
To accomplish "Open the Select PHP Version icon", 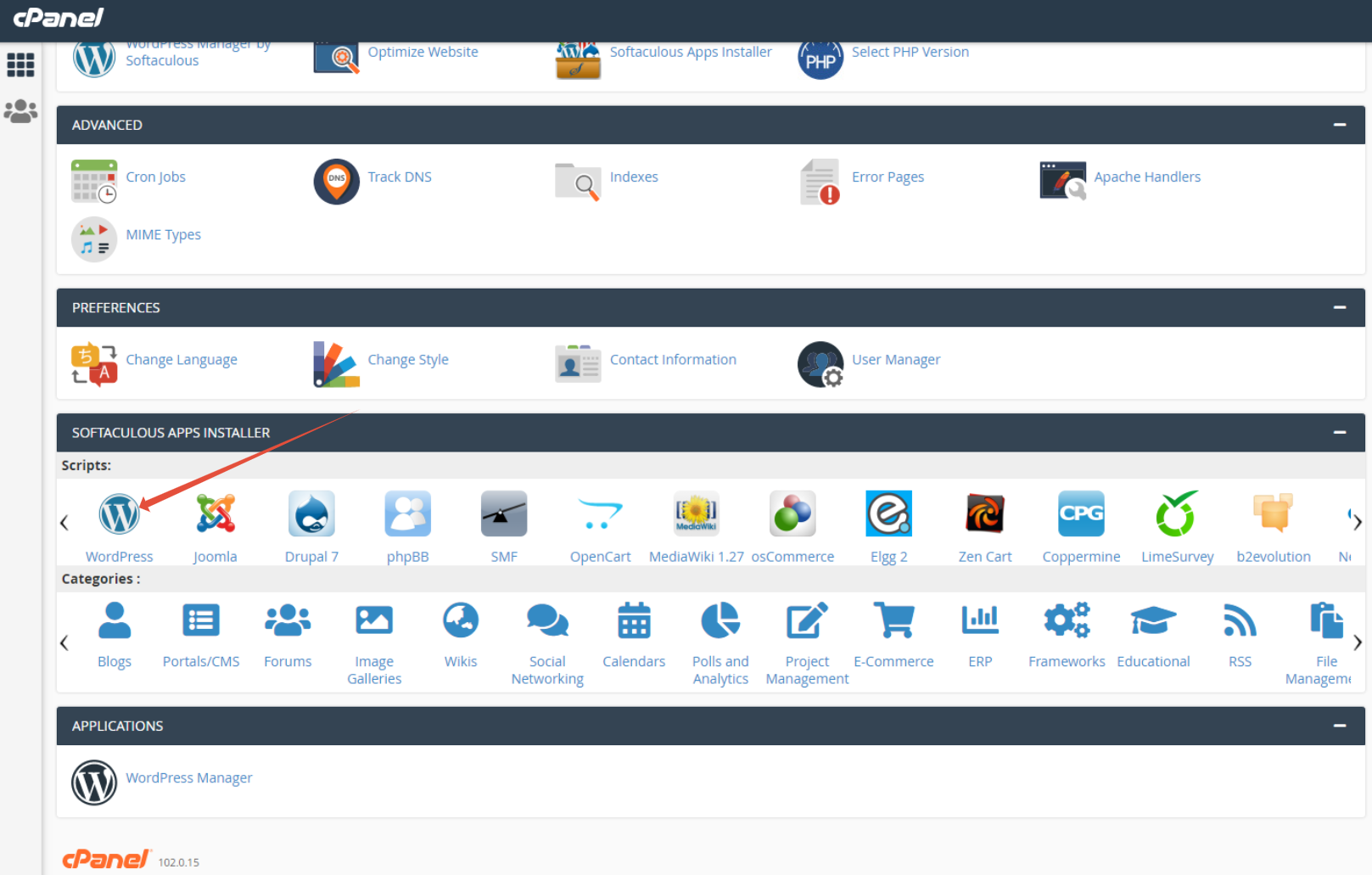I will (x=820, y=59).
